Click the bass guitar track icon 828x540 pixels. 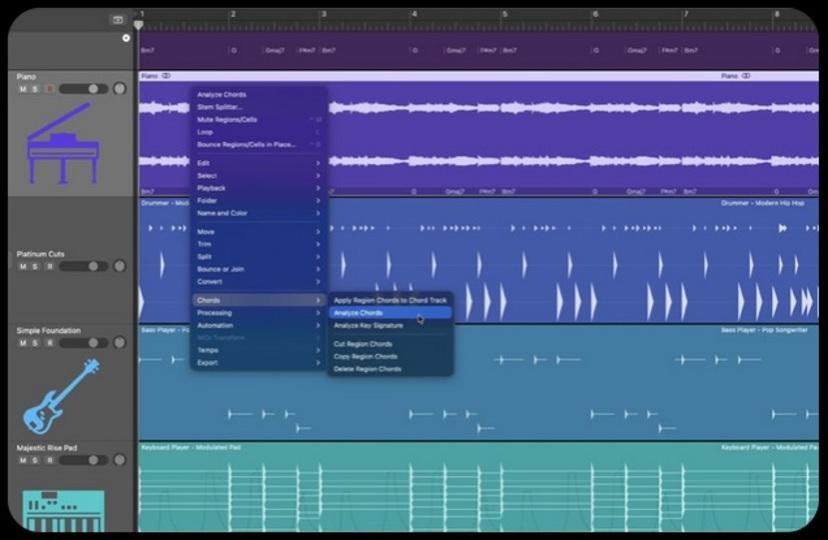pyautogui.click(x=62, y=397)
